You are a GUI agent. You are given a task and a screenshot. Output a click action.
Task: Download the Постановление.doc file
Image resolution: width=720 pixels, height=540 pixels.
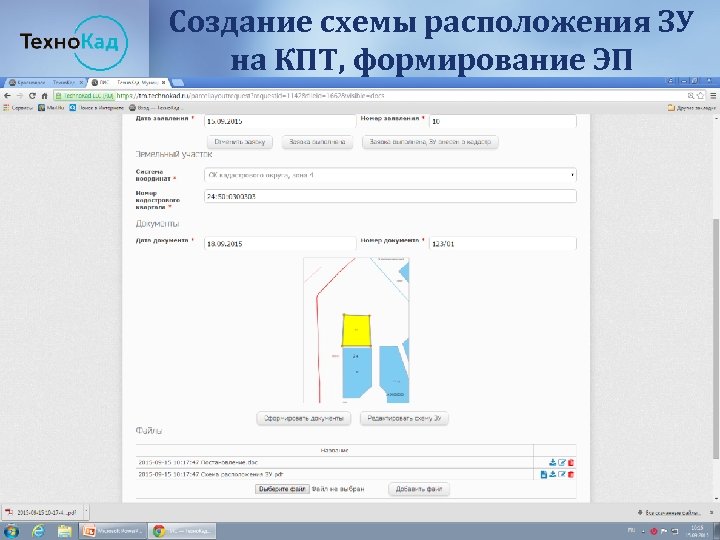(x=552, y=462)
